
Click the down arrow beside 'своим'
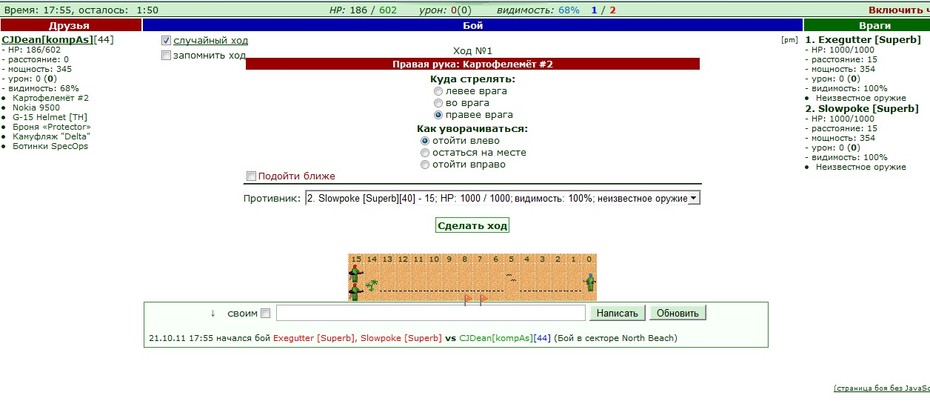pyautogui.click(x=213, y=313)
